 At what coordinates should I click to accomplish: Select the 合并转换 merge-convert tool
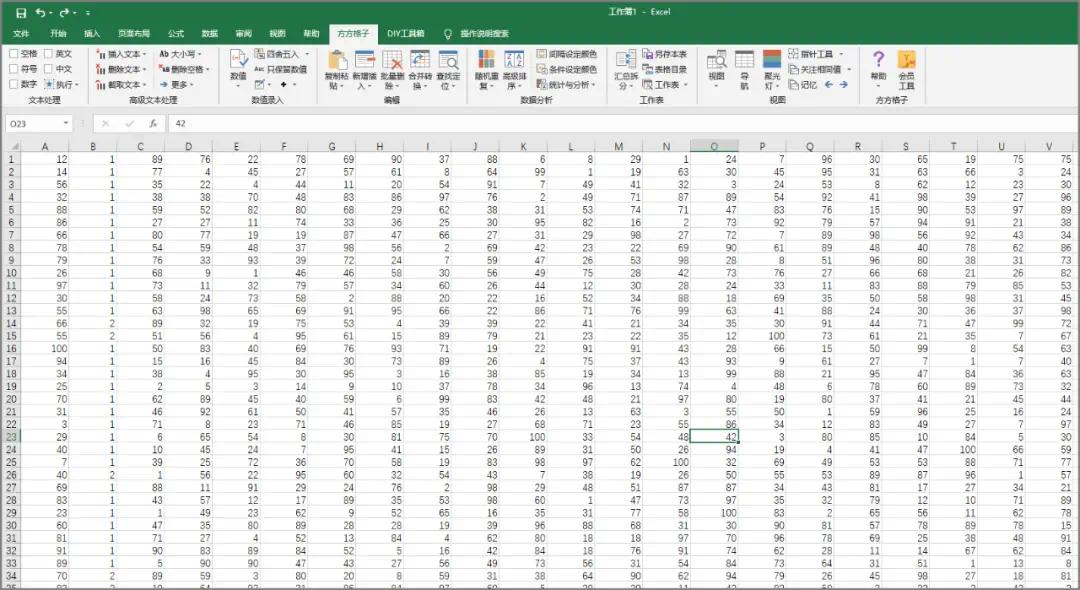pos(418,72)
